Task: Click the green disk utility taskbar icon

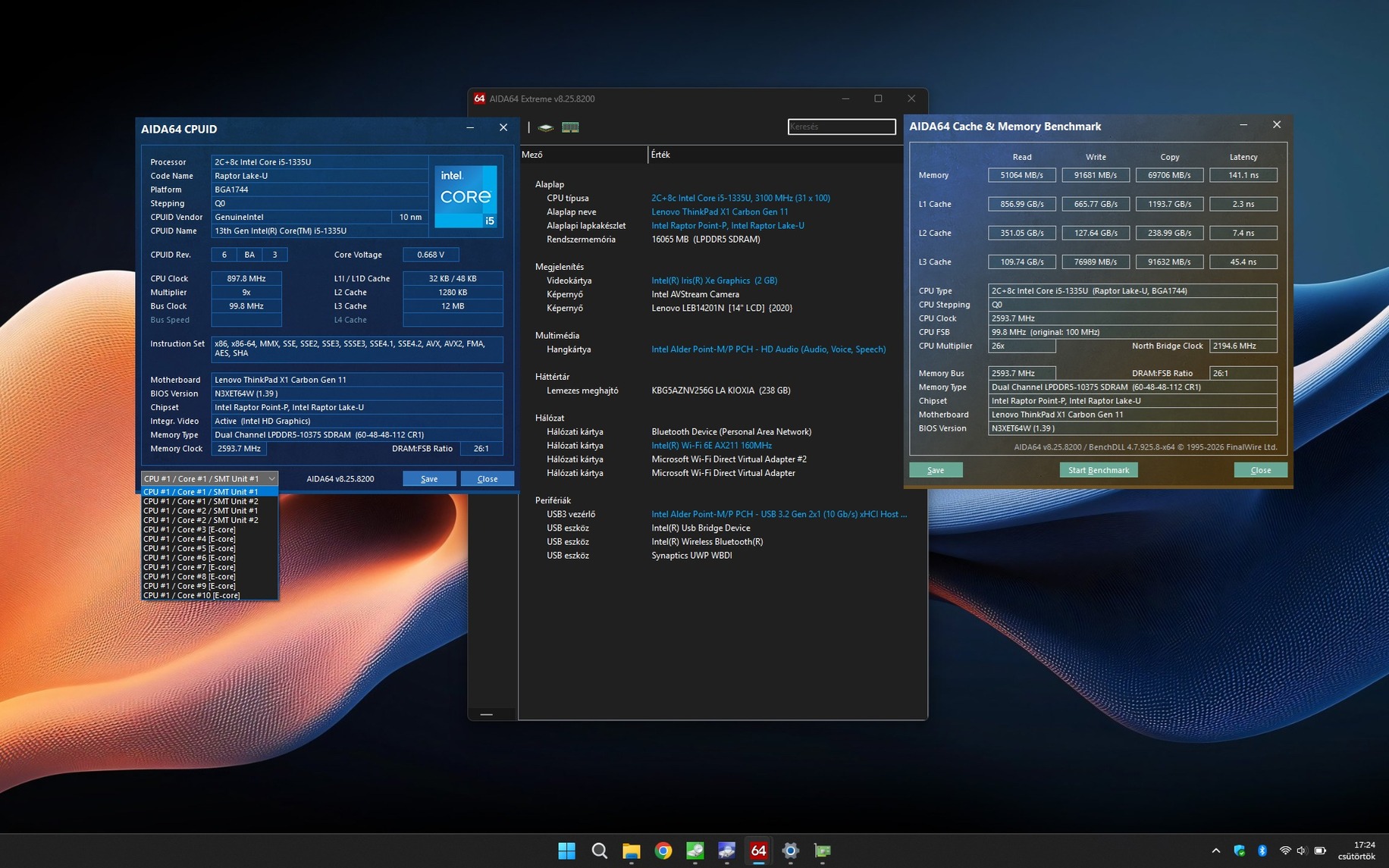Action: pos(694,851)
